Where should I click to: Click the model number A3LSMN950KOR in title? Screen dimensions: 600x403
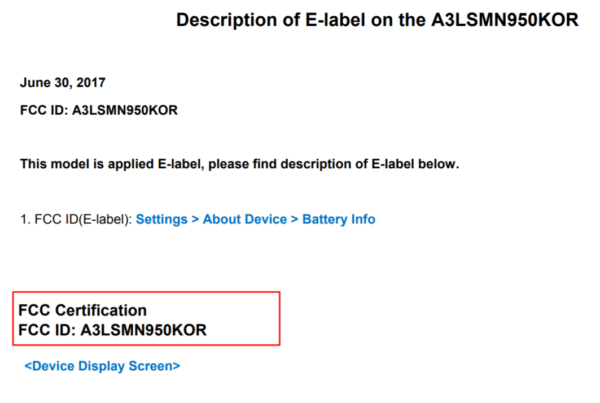510,20
